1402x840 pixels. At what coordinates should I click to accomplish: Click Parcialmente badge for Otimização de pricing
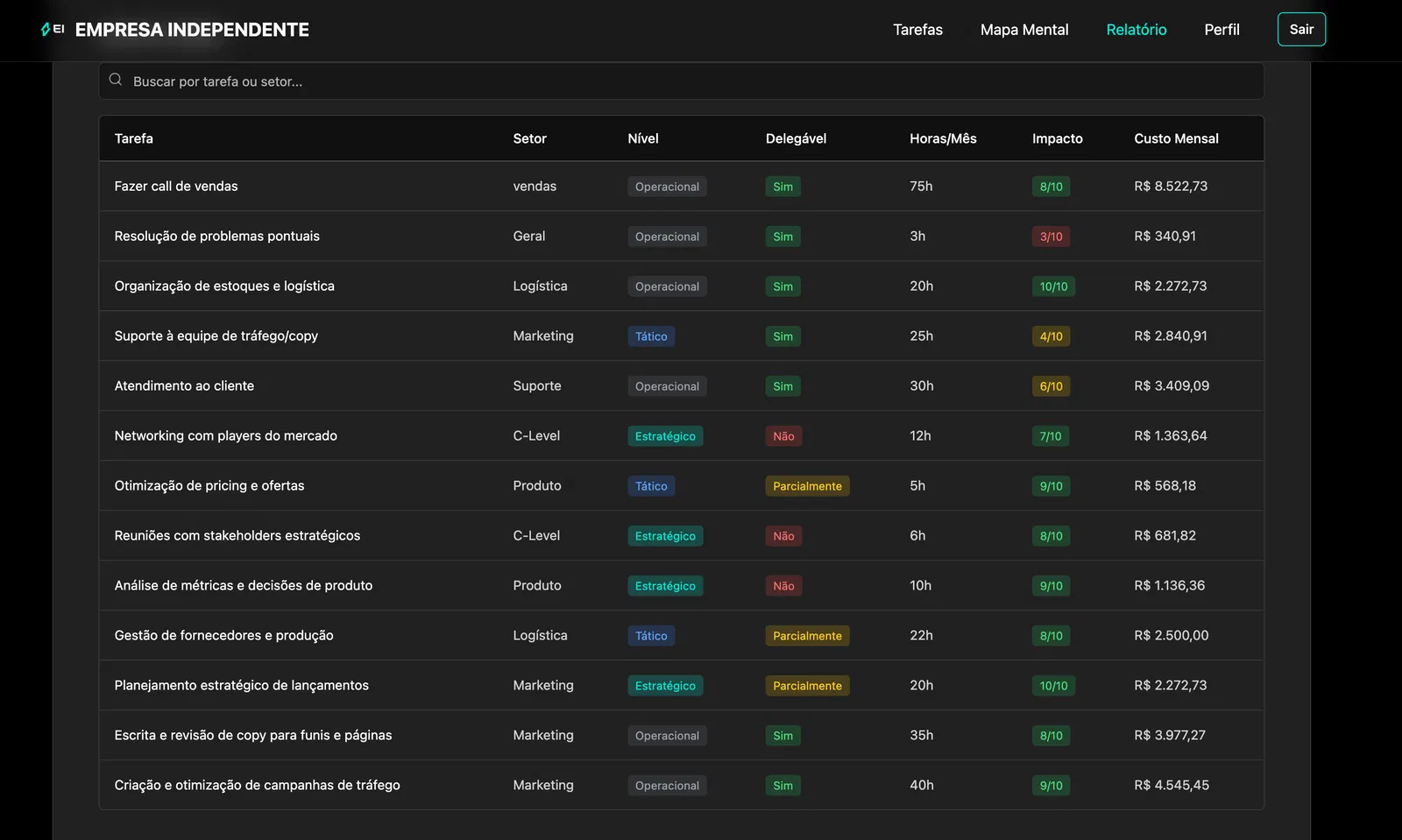click(x=807, y=486)
